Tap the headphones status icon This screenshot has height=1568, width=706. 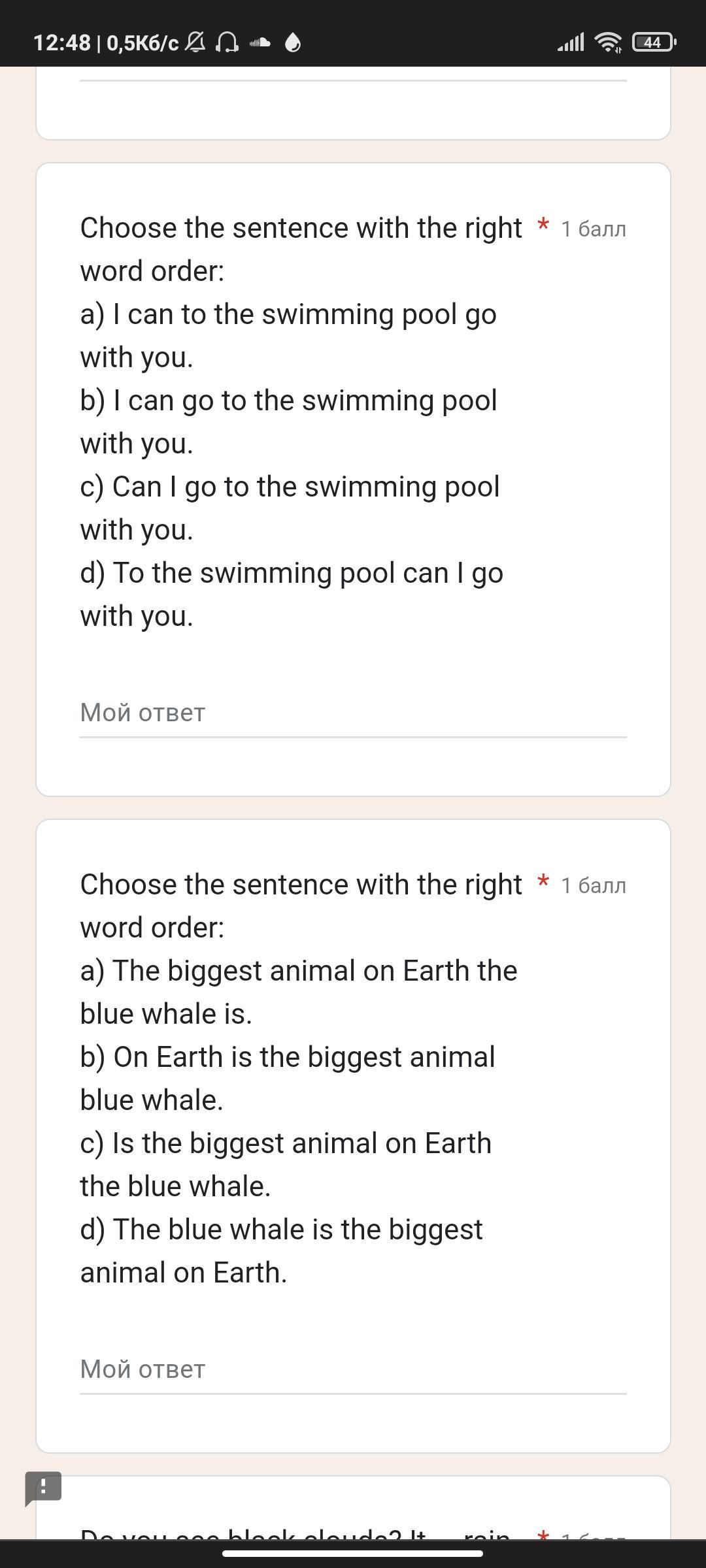click(227, 43)
